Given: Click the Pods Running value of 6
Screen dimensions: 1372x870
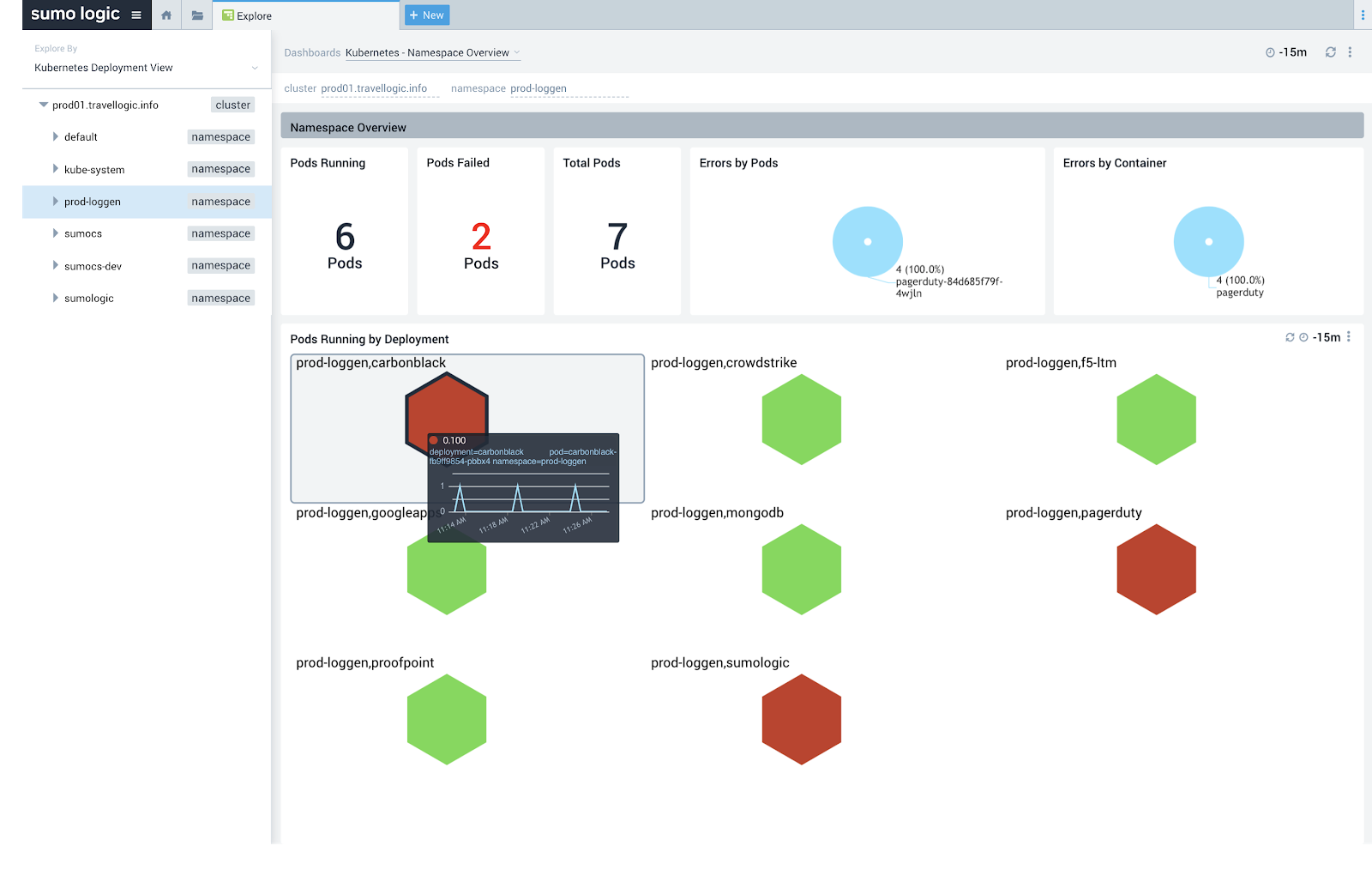Looking at the screenshot, I should click(345, 237).
